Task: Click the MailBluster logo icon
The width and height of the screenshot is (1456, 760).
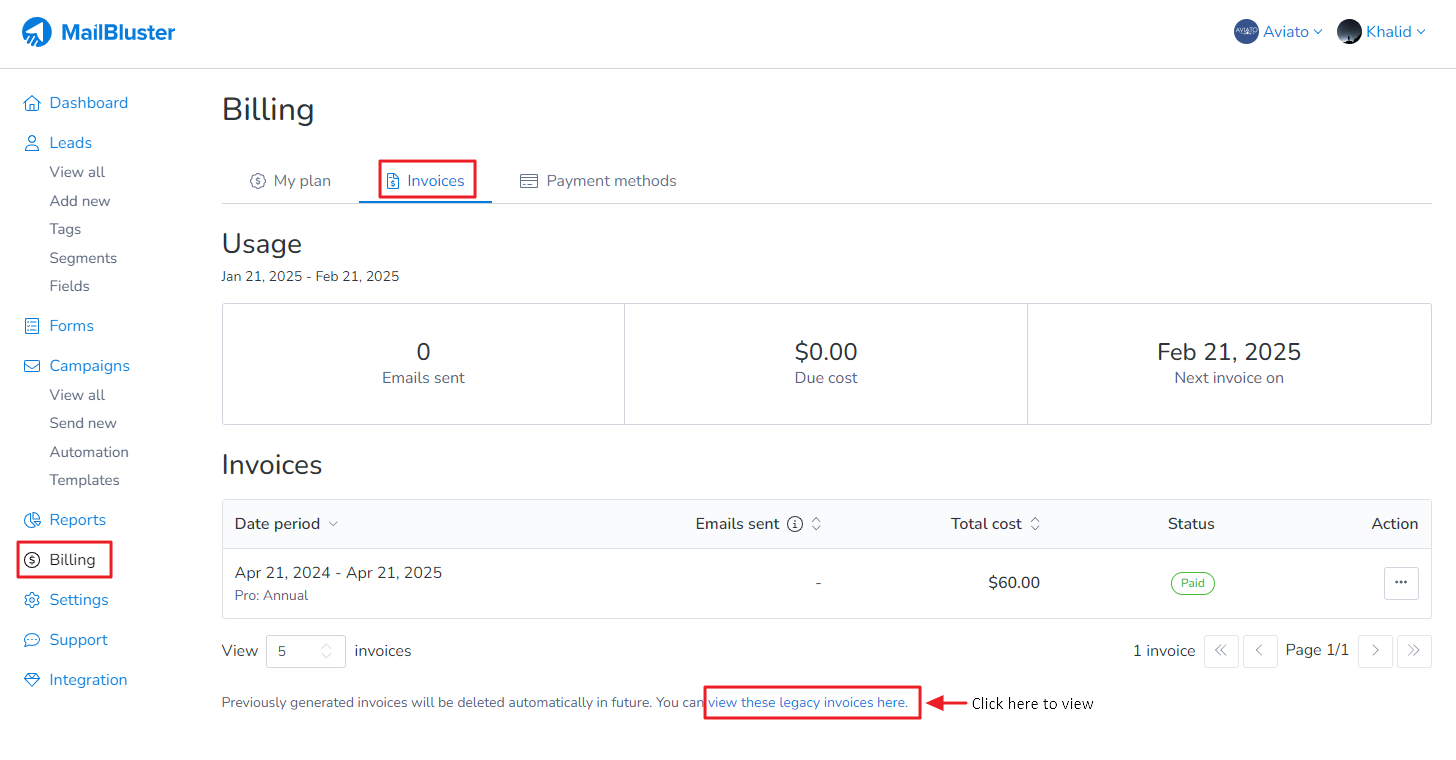Action: tap(37, 32)
